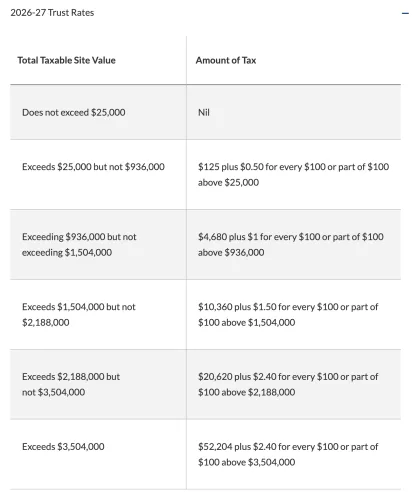Select 'Exceeds $1,504,000 but not $2,188,000' cell
The image size is (419, 500).
click(x=98, y=315)
